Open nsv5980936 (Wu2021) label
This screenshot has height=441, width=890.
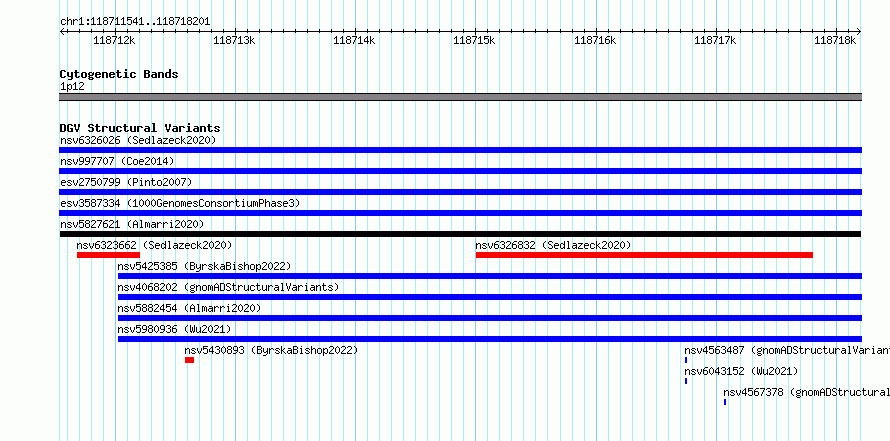point(174,329)
